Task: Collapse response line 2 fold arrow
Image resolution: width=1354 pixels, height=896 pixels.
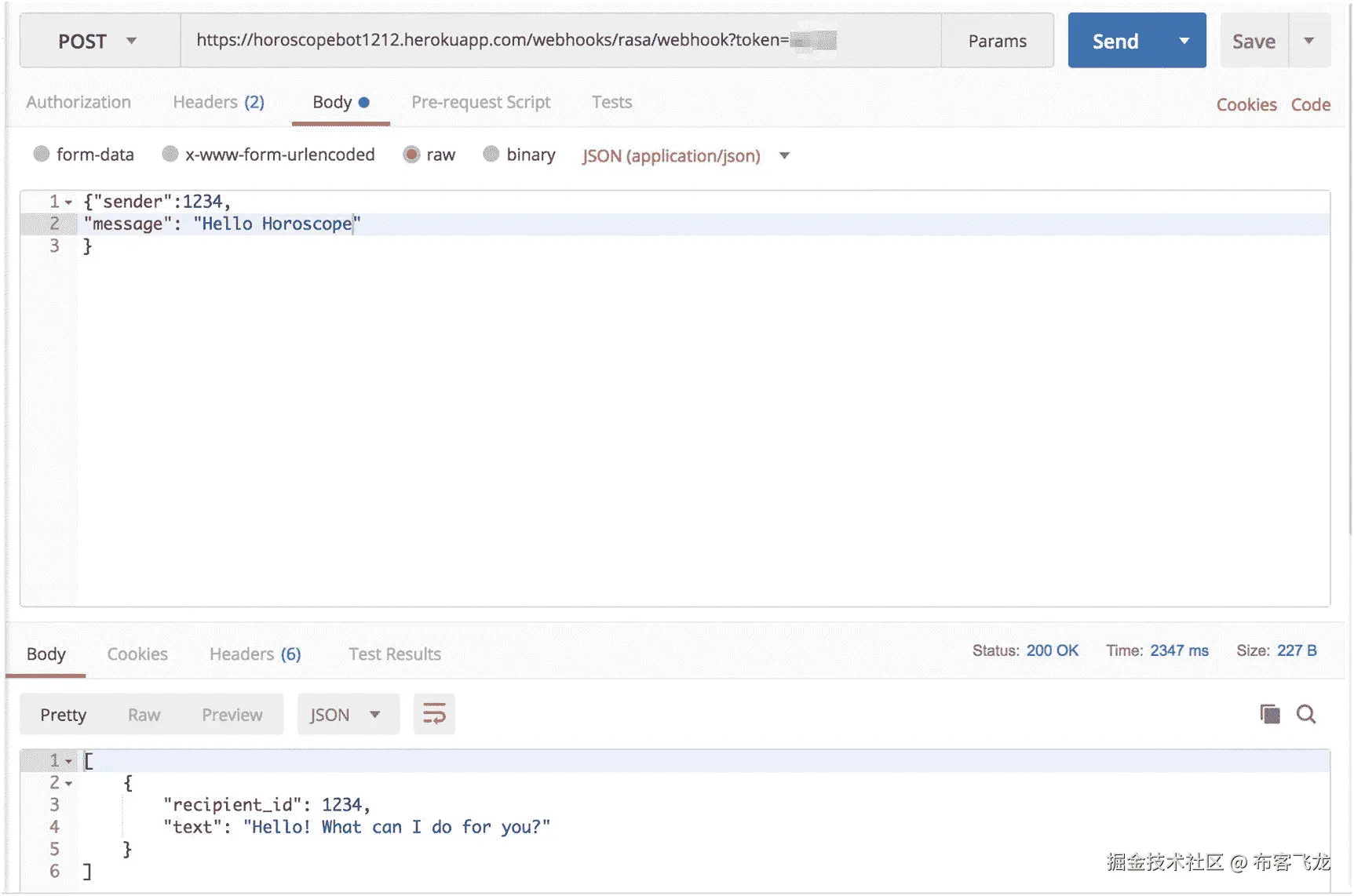Action: coord(69,783)
